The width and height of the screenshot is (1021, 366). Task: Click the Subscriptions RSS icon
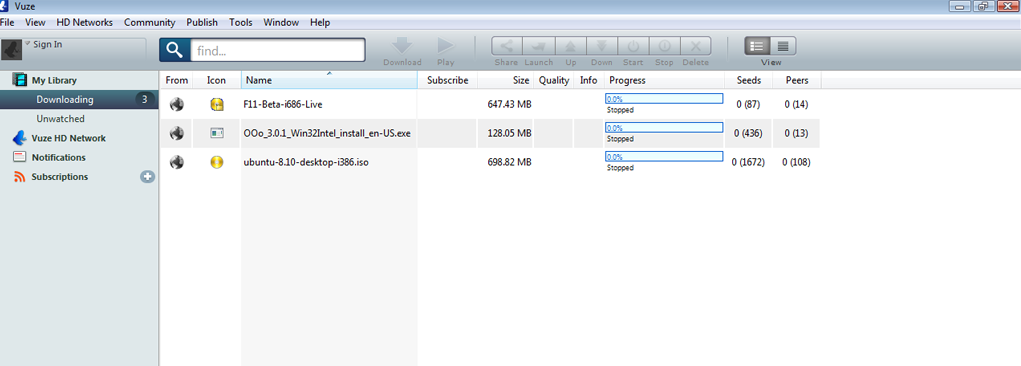coord(20,176)
